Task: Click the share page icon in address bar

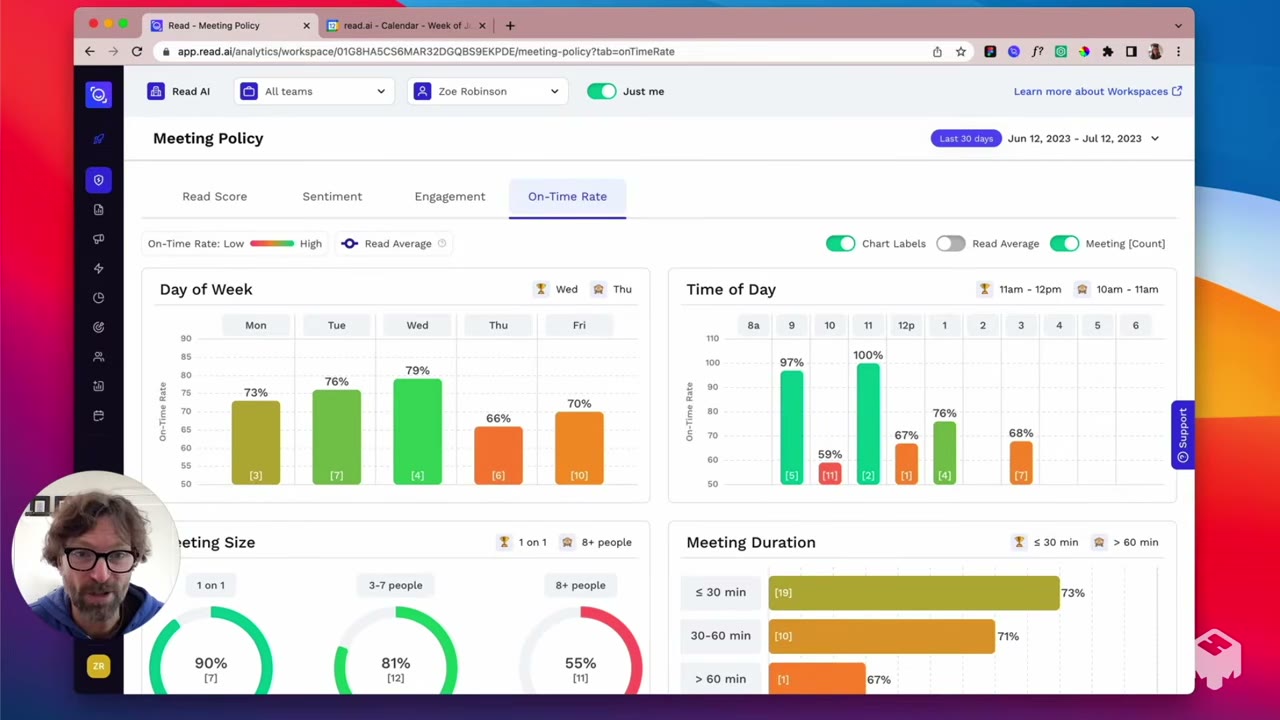Action: coord(937,51)
